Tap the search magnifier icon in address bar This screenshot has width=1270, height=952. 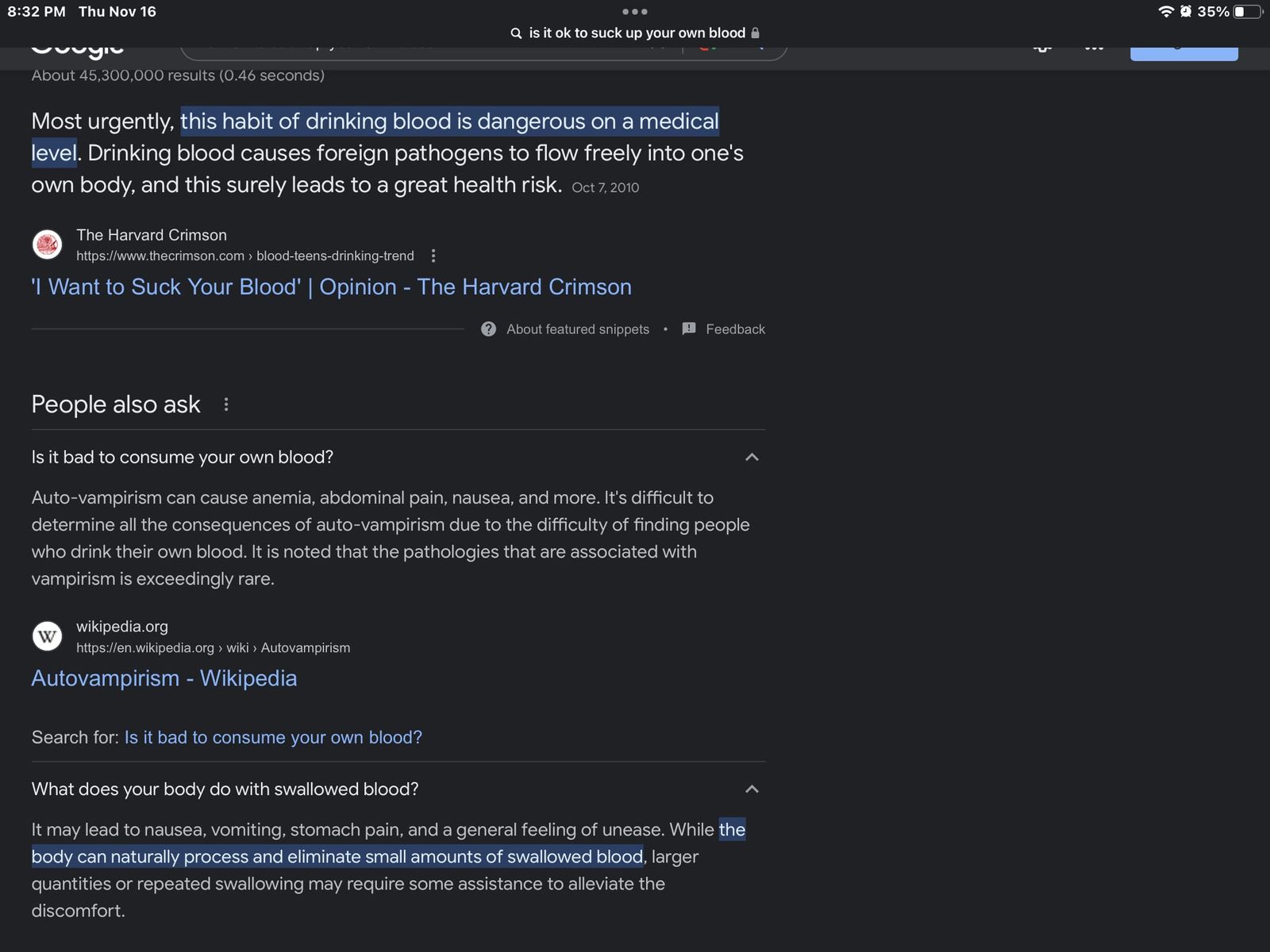tap(516, 33)
